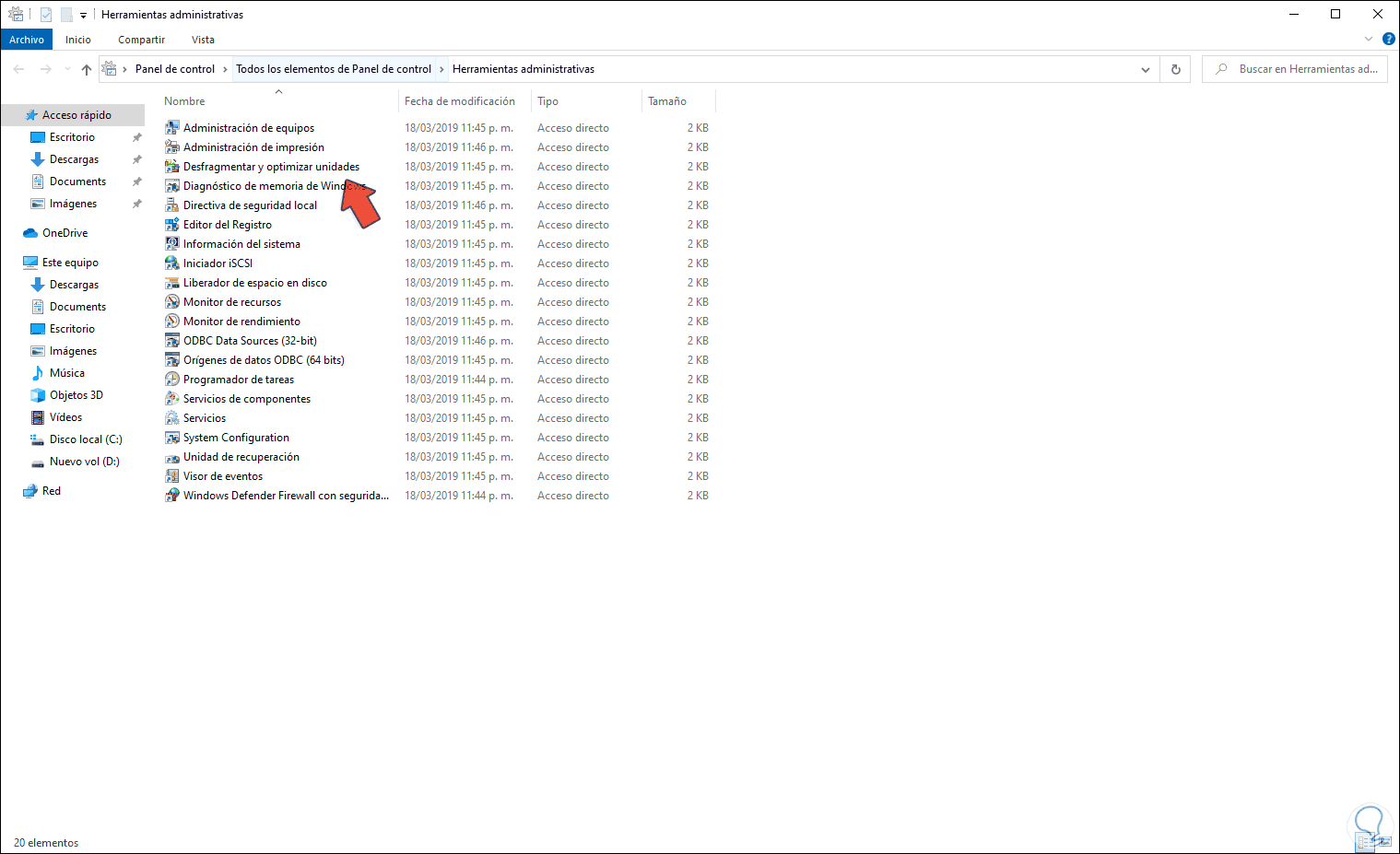This screenshot has width=1400, height=854.
Task: Expand chevron after Todos los elementos
Action: point(441,69)
